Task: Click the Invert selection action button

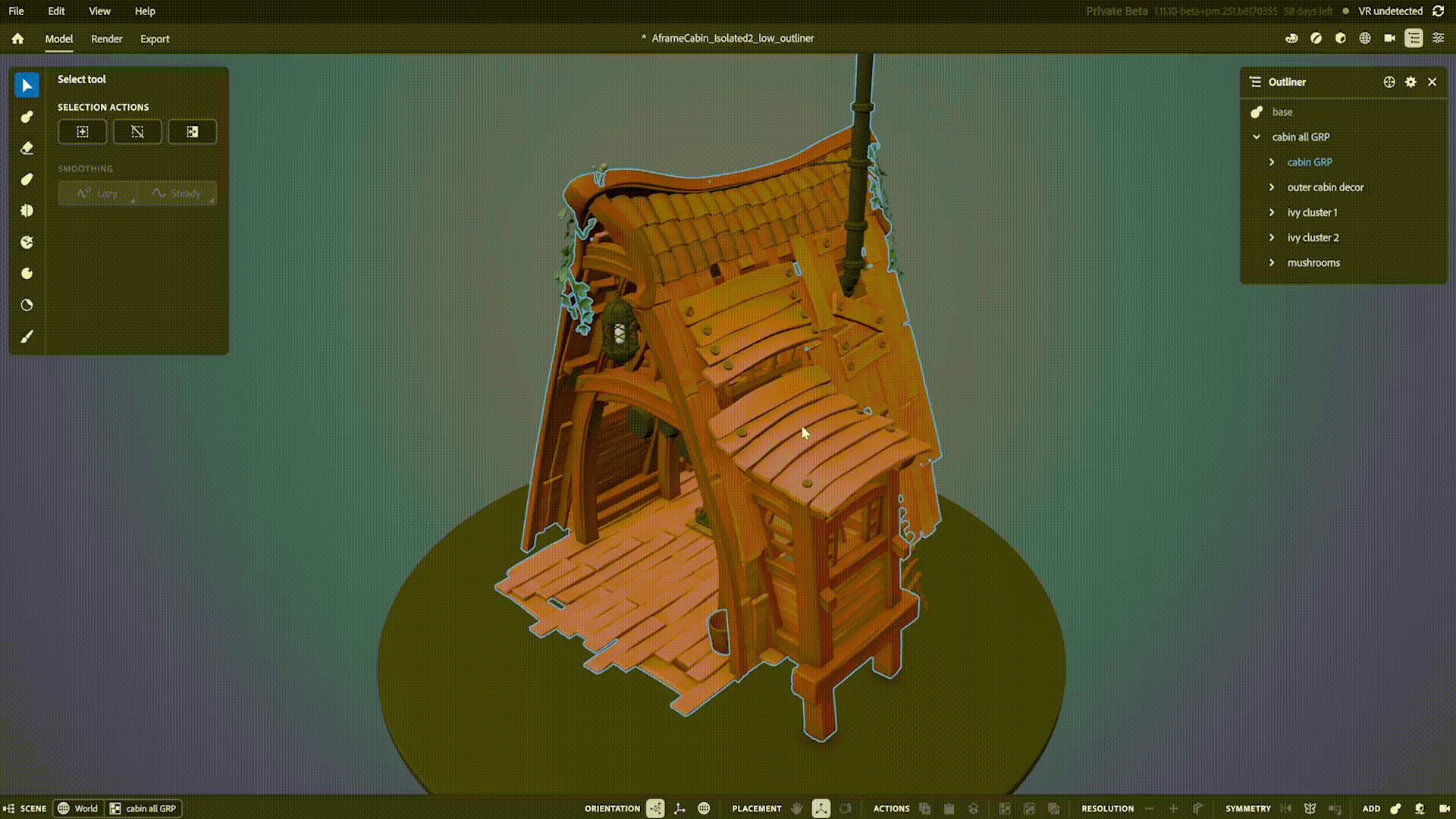Action: point(193,132)
